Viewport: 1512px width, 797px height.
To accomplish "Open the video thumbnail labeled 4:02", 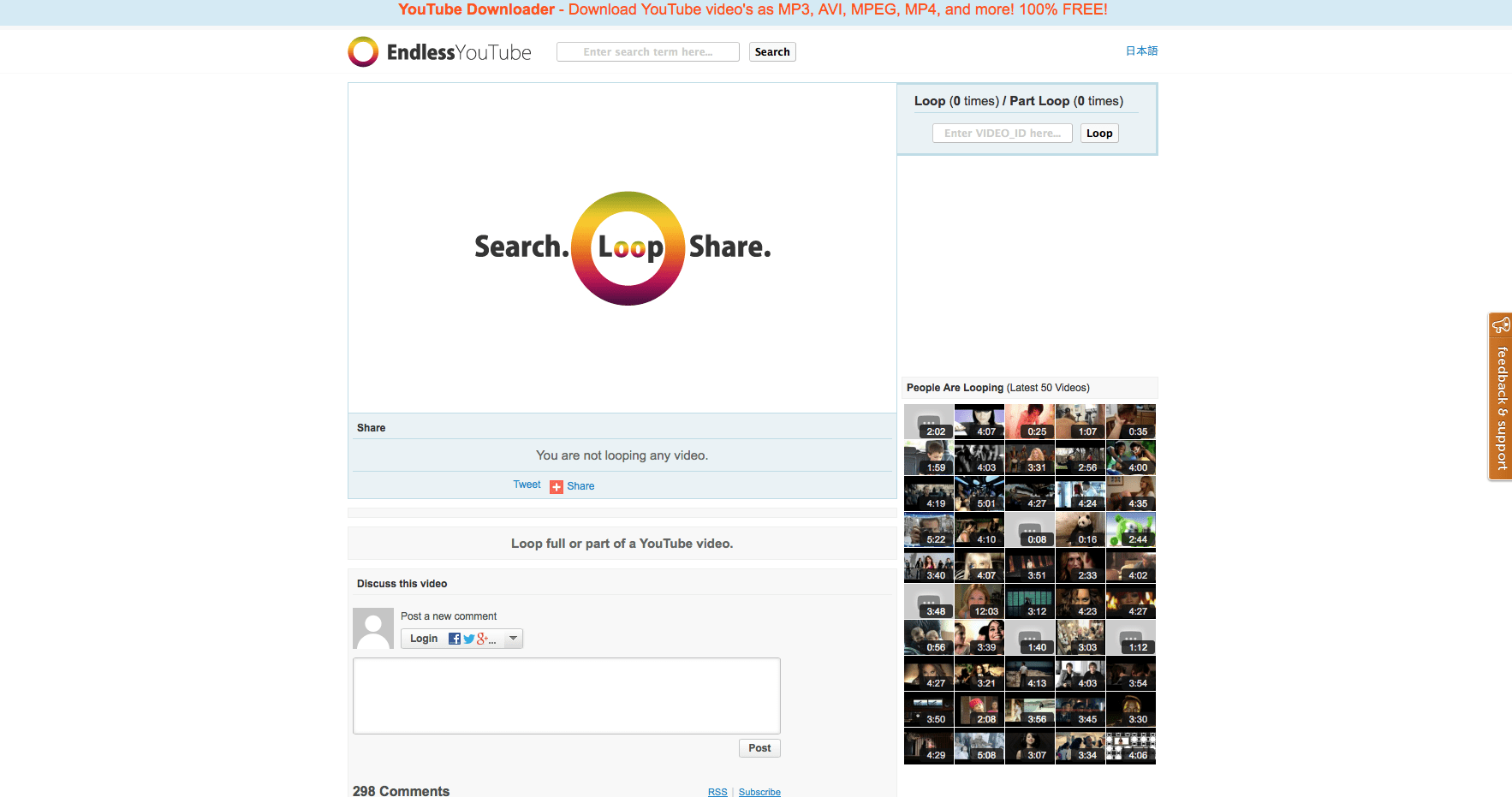I will coord(1131,565).
